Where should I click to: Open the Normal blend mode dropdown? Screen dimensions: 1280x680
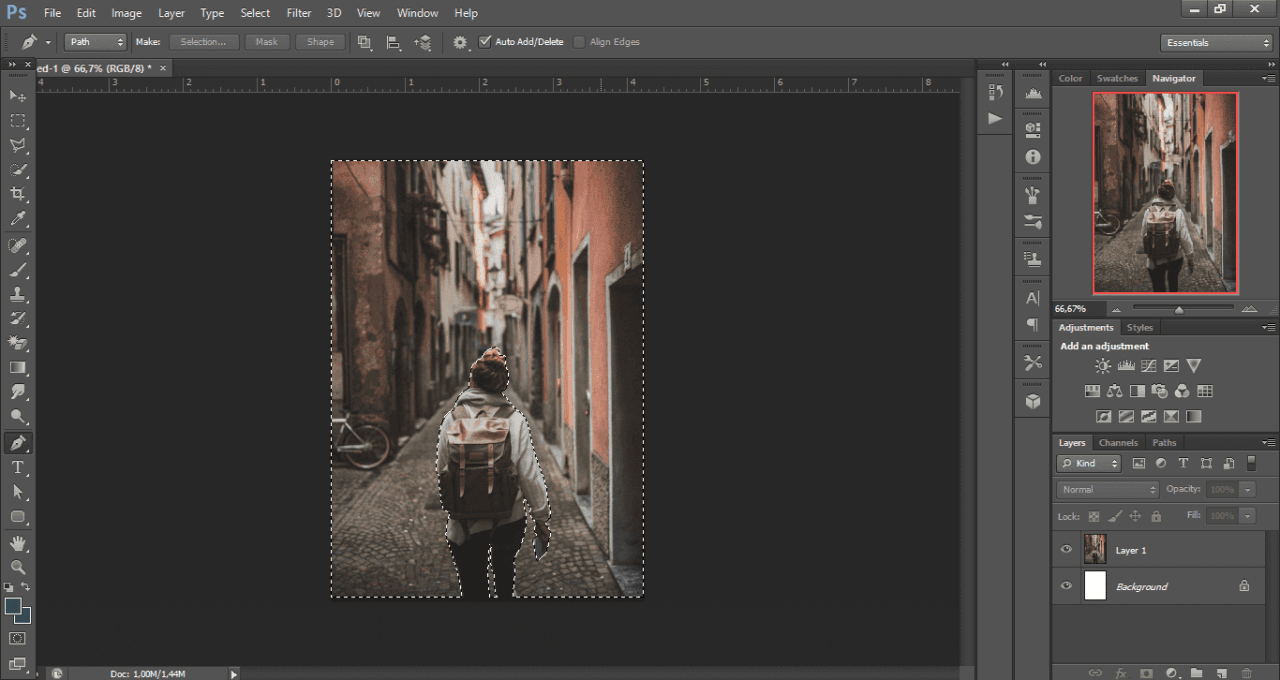pos(1107,490)
